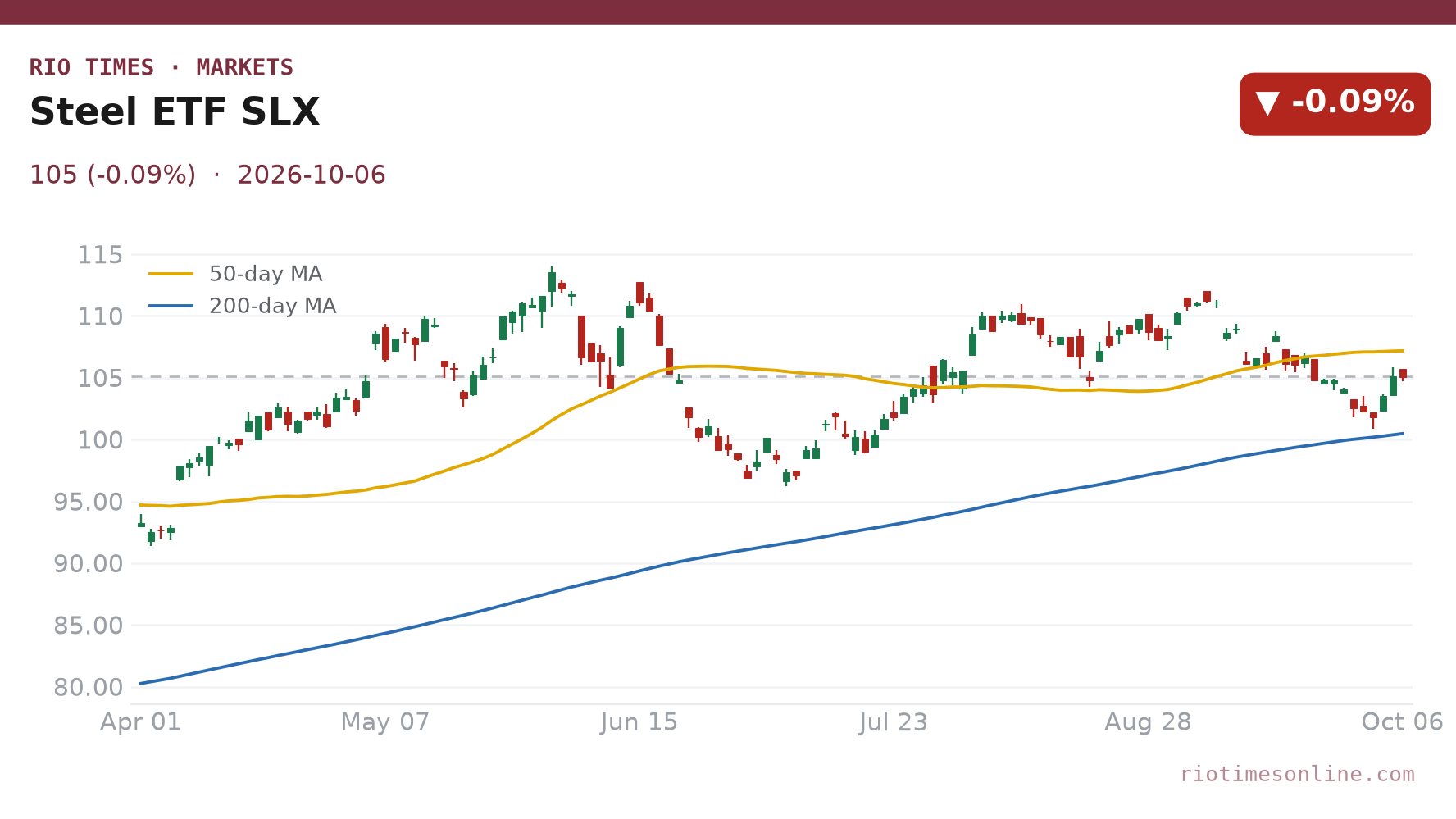The image size is (1456, 819).
Task: Select the "200-day MA" legend label
Action: [273, 306]
